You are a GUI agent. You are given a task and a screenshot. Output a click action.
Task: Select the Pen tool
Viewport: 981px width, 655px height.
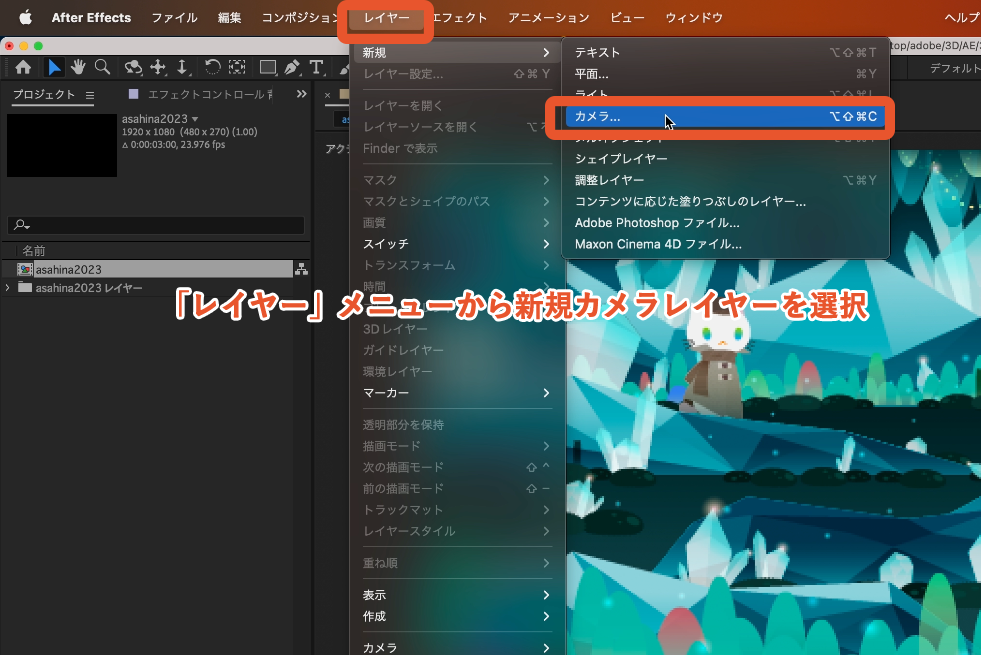click(x=292, y=67)
